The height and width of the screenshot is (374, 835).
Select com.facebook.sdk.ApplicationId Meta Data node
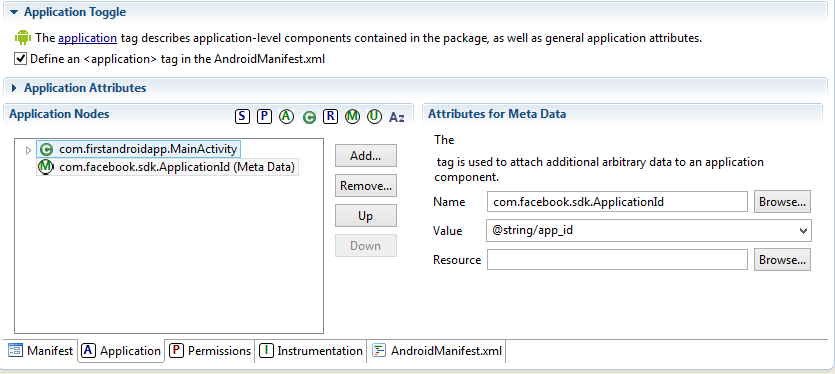click(167, 167)
